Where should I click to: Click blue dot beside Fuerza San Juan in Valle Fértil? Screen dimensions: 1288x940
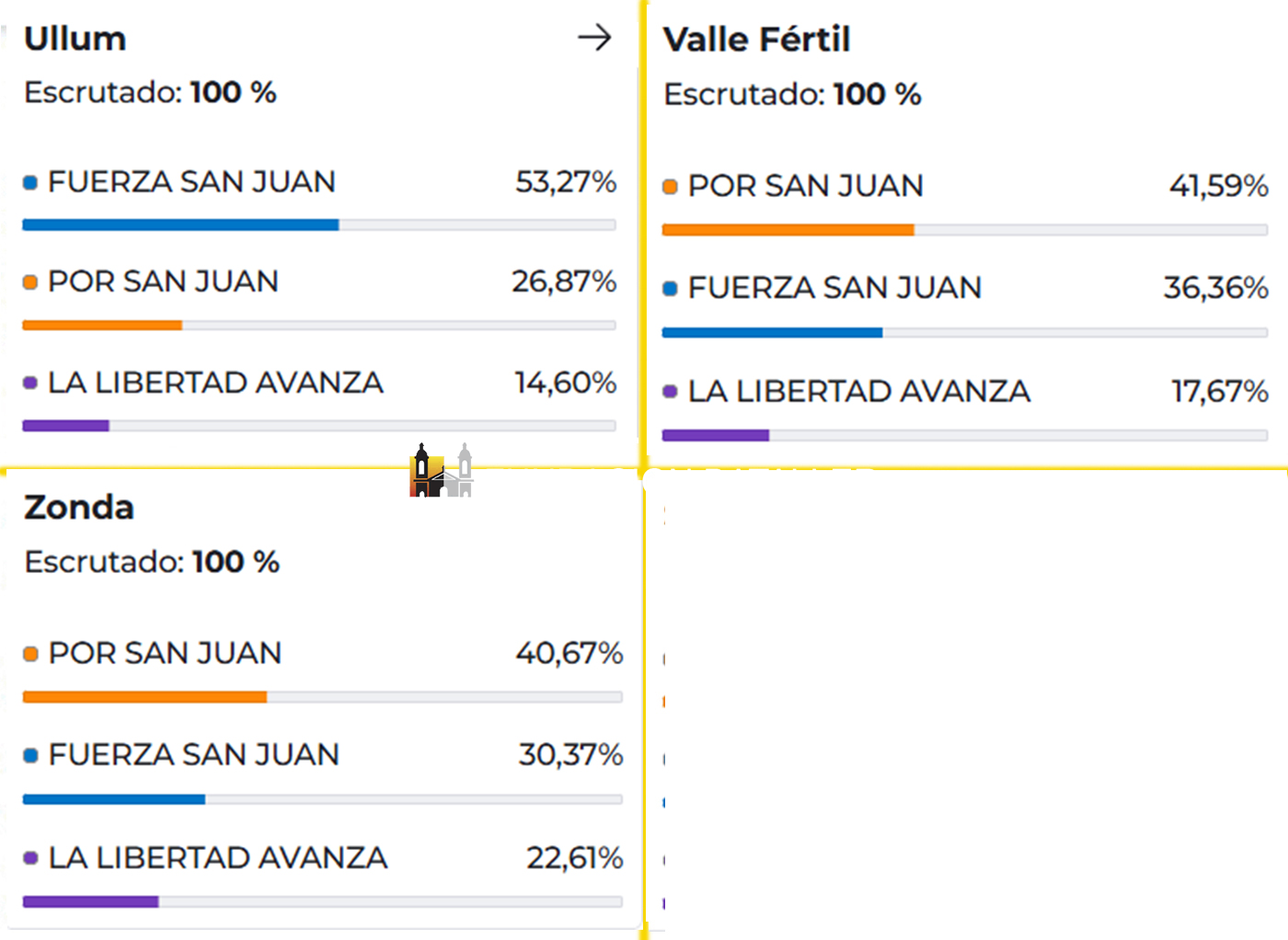[x=670, y=289]
